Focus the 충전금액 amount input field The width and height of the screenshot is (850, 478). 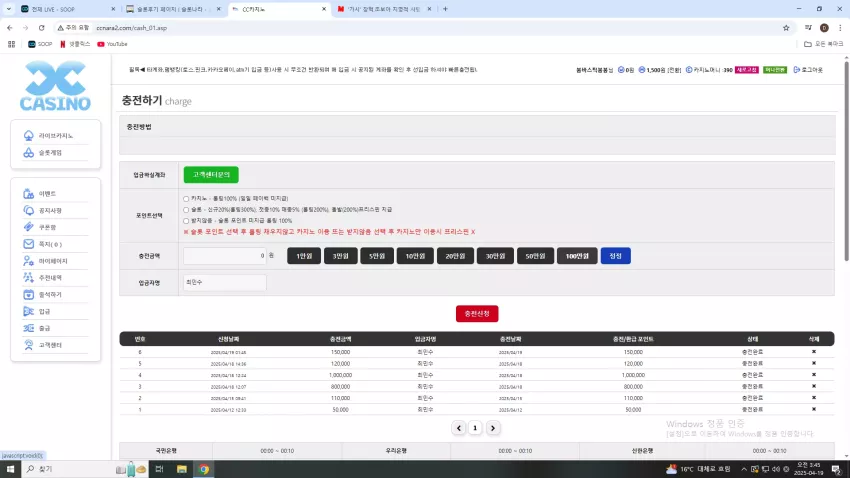tap(224, 256)
